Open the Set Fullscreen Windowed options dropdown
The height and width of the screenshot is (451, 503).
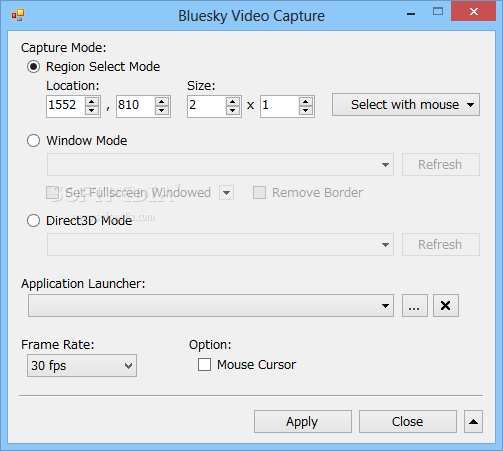(226, 193)
